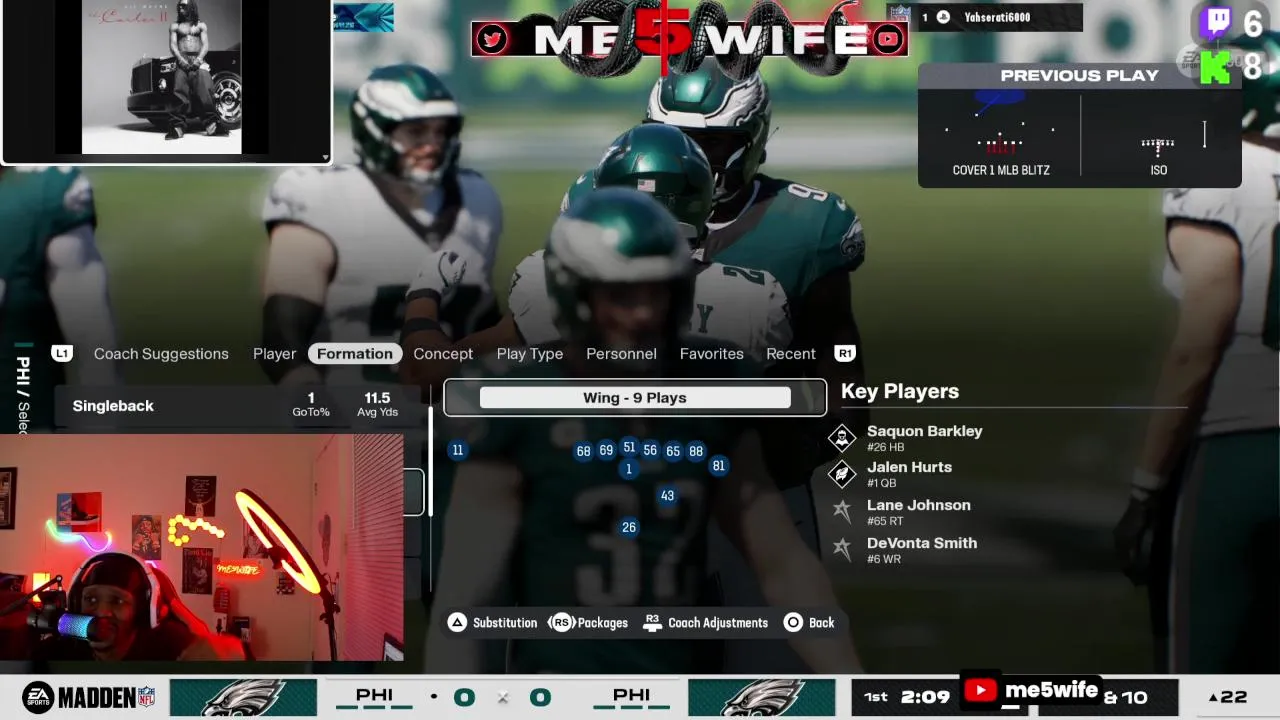Go to the Favorites tab

[712, 354]
